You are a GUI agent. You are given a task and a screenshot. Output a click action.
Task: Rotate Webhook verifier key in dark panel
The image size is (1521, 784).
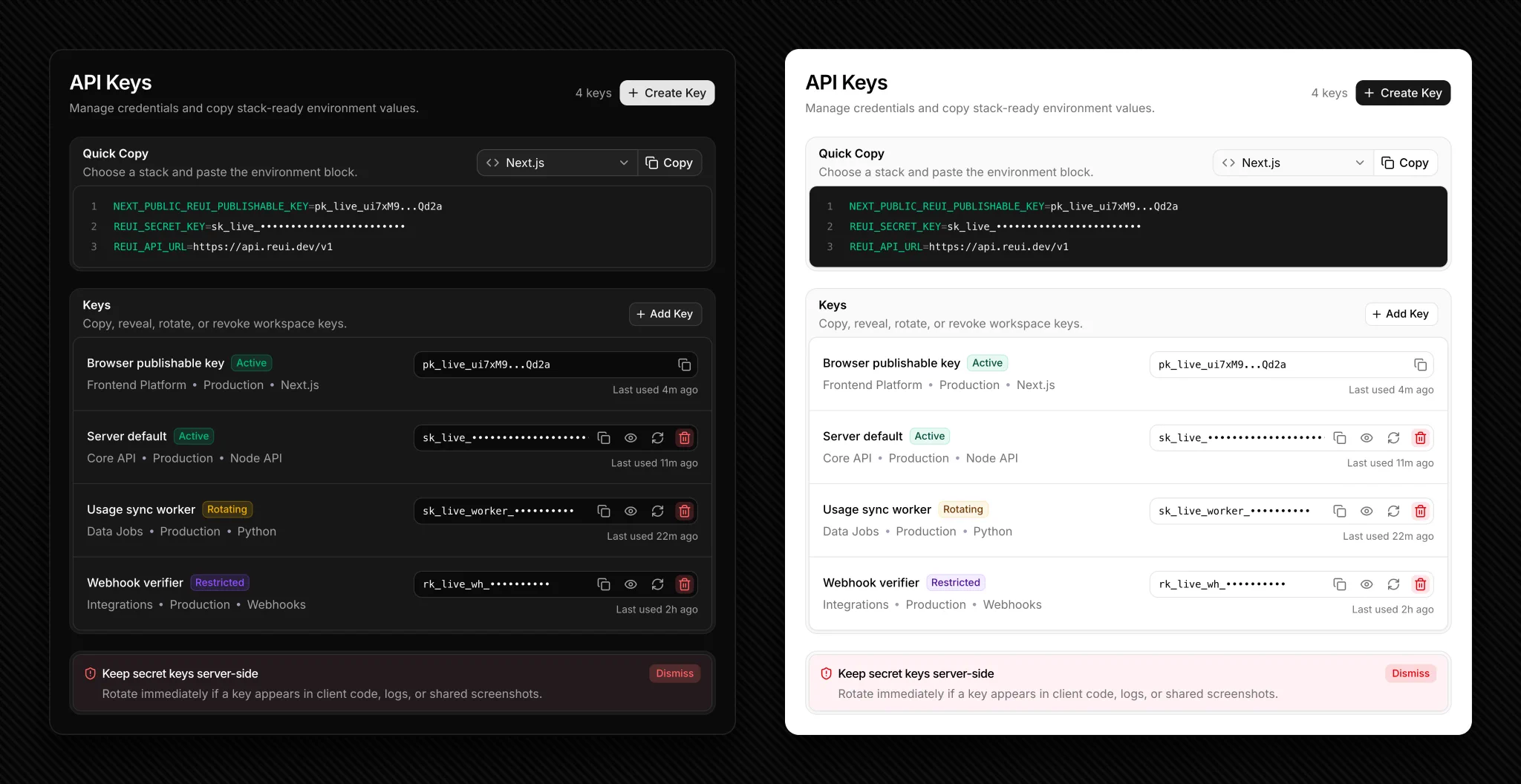(x=657, y=584)
